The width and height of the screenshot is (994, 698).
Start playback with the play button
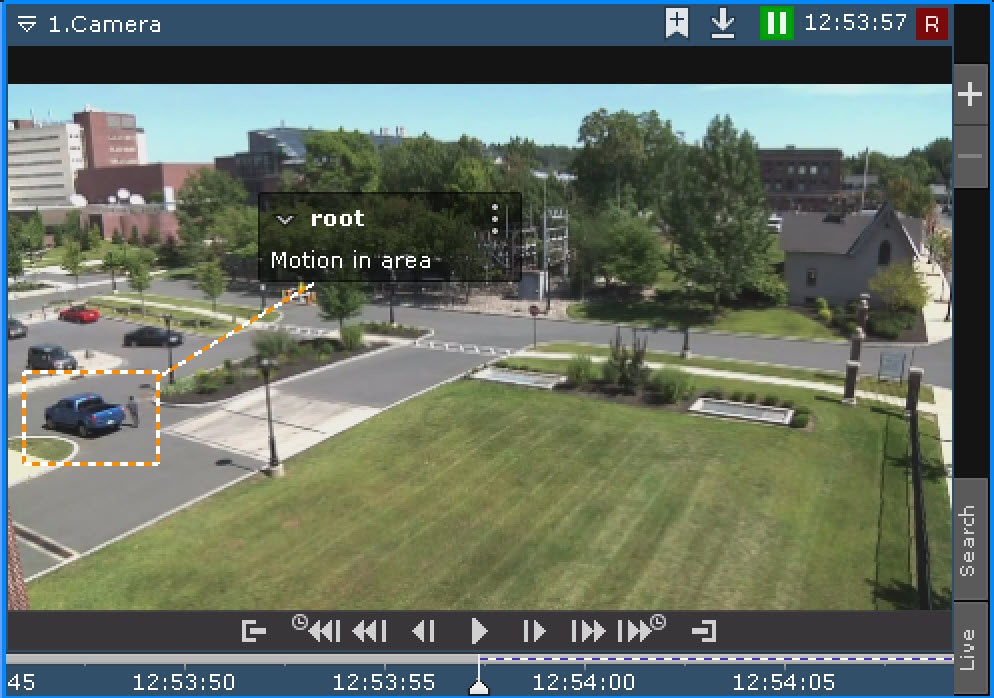point(479,631)
